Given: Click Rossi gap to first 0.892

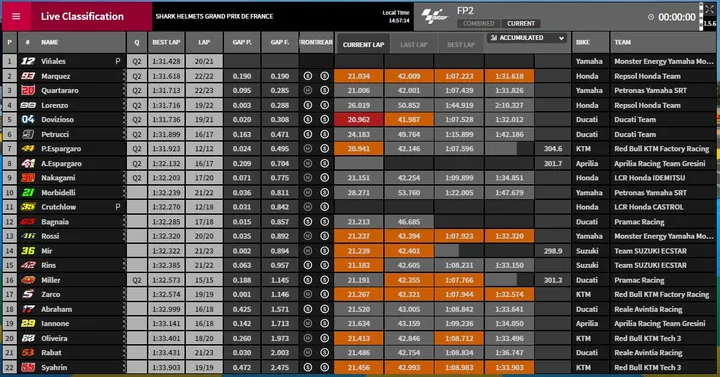Looking at the screenshot, I should coord(280,236).
